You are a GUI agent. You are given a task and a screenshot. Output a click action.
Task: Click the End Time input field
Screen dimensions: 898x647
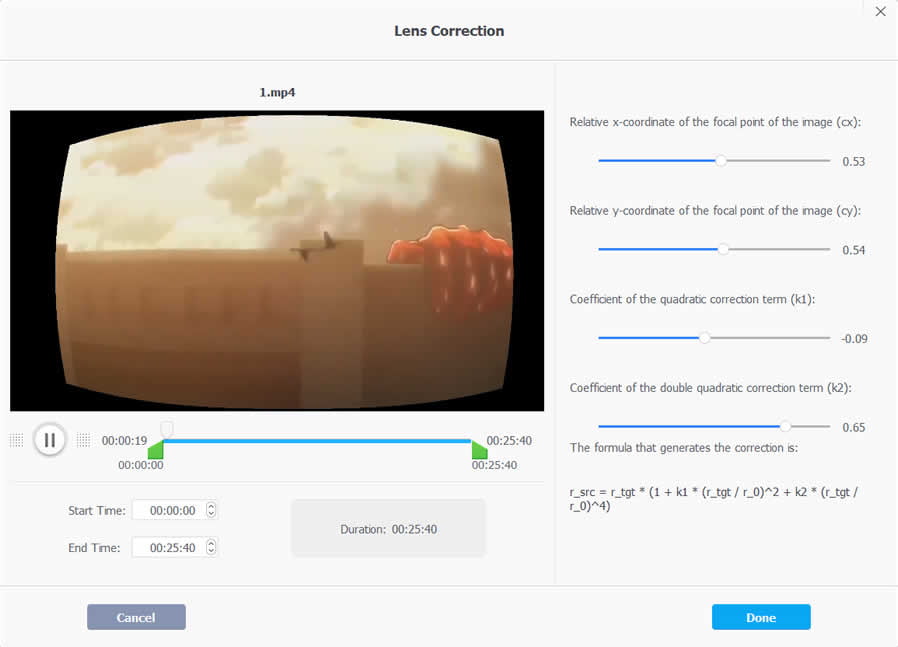point(168,547)
